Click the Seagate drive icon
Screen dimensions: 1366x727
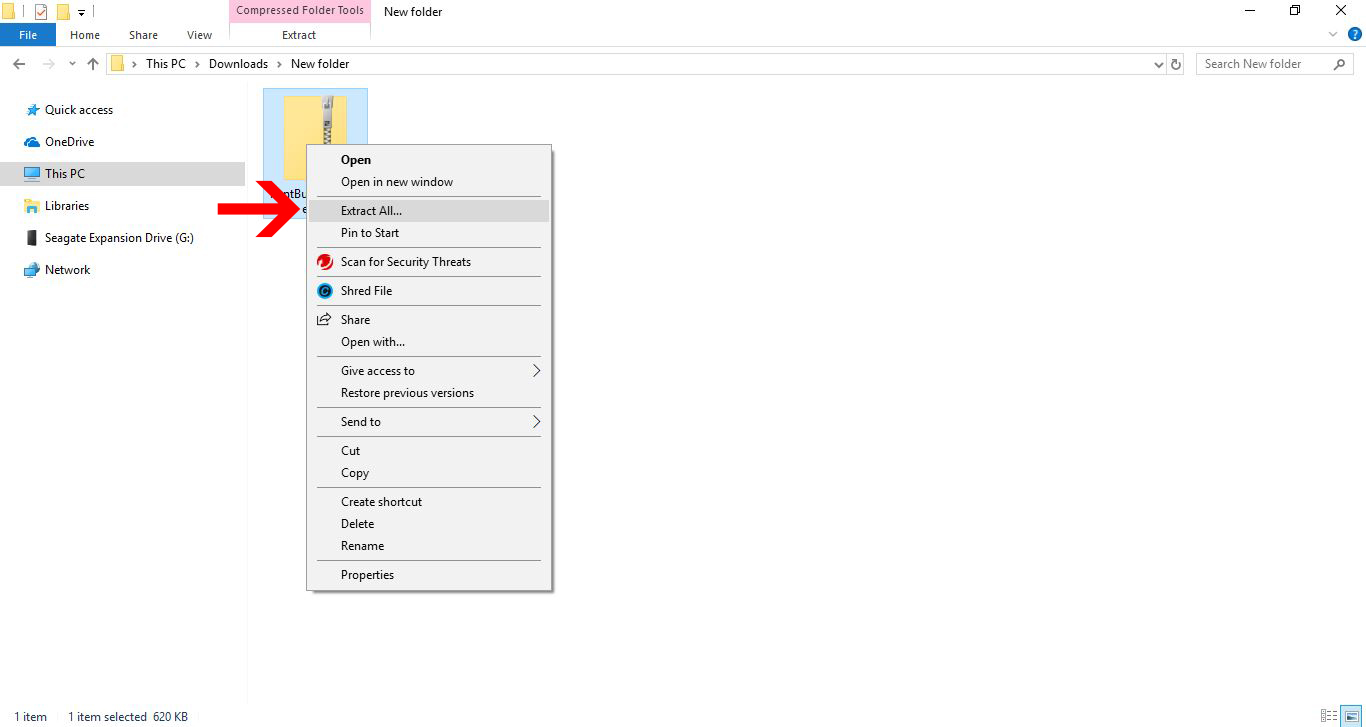coord(32,238)
